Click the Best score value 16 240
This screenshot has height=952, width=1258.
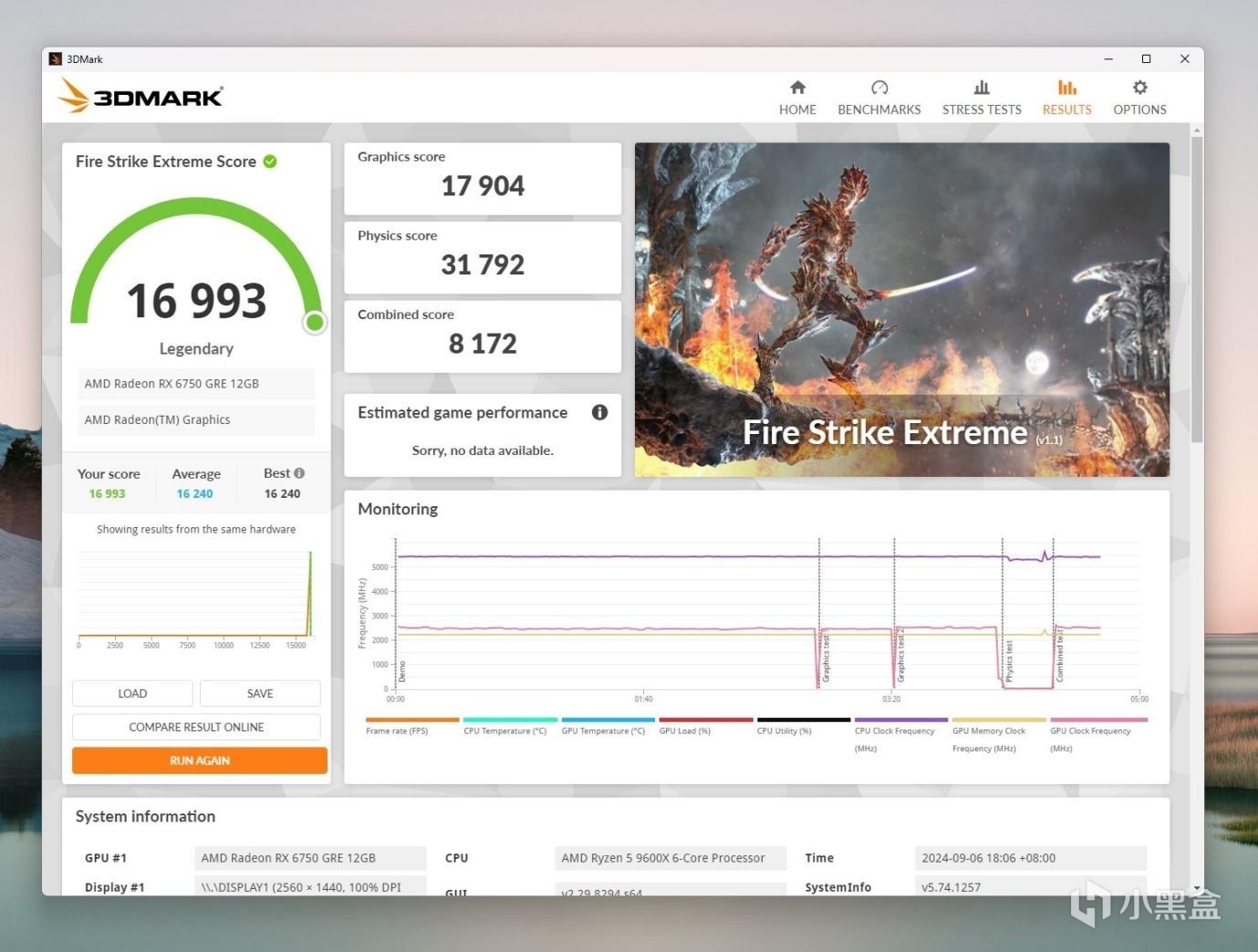[x=282, y=493]
